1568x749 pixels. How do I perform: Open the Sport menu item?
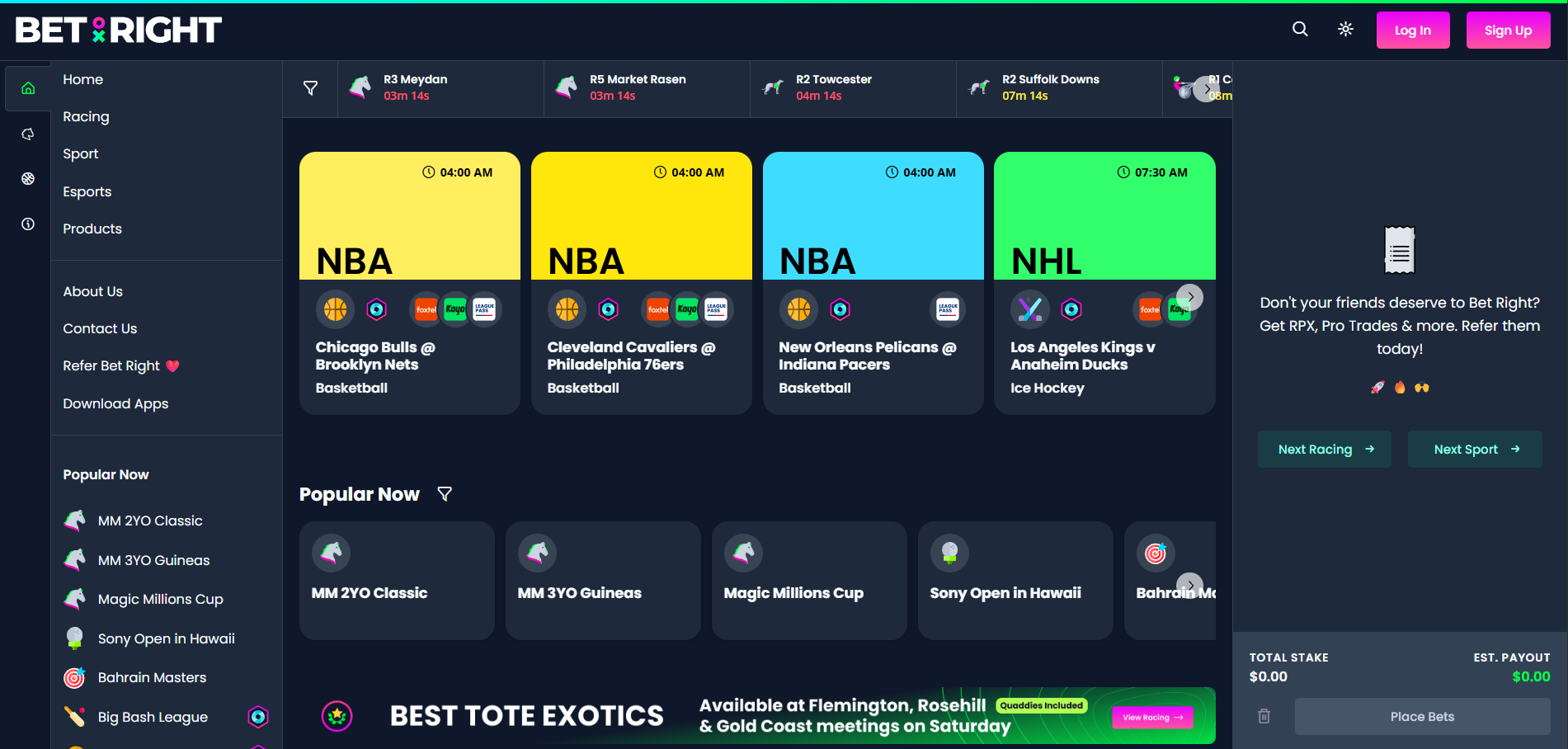point(81,153)
